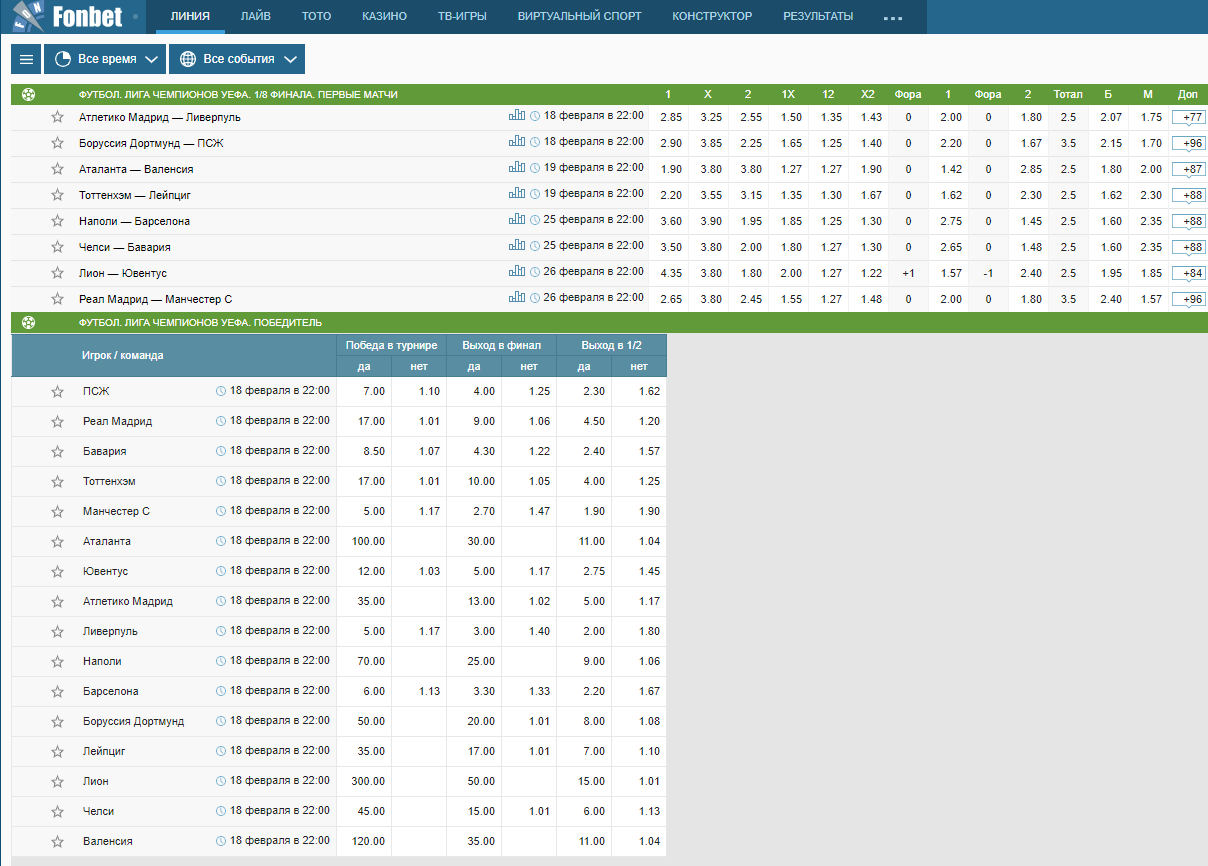Image resolution: width=1208 pixels, height=866 pixels.
Task: Open statistics chart for Тоттенхэм — Лейпциг
Action: pyautogui.click(x=517, y=193)
